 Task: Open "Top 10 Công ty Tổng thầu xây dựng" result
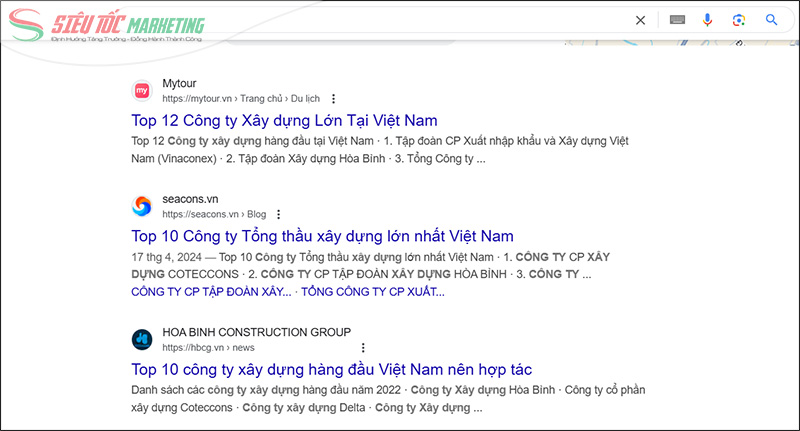point(322,236)
